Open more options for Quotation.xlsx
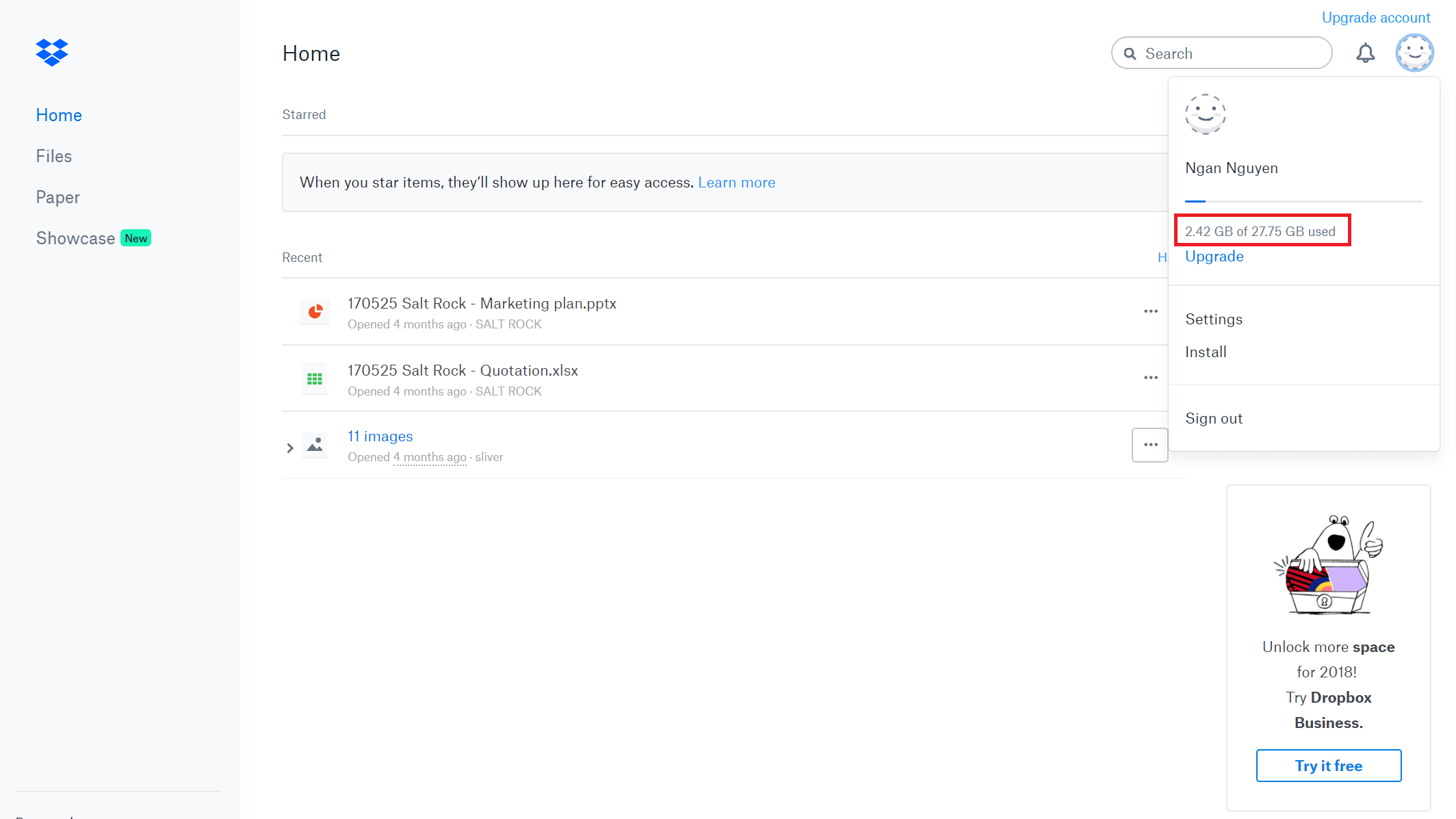The image size is (1456, 819). [1150, 378]
